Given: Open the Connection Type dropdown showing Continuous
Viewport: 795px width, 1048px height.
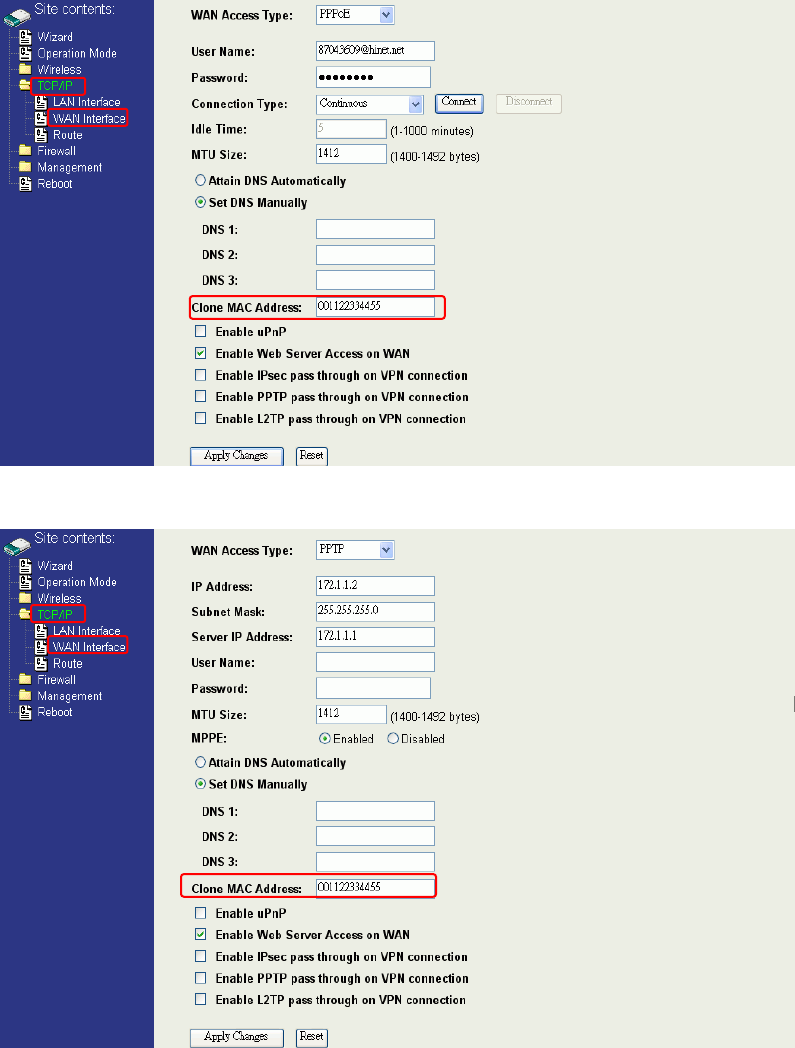Looking at the screenshot, I should pyautogui.click(x=370, y=104).
